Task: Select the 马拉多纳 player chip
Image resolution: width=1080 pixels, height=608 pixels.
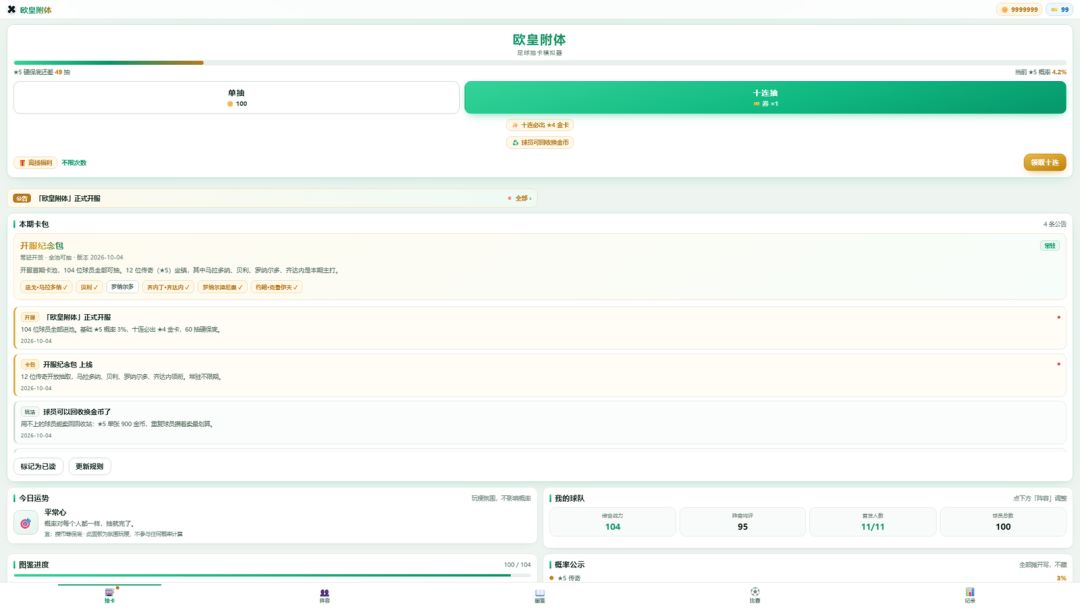Action: (x=45, y=287)
